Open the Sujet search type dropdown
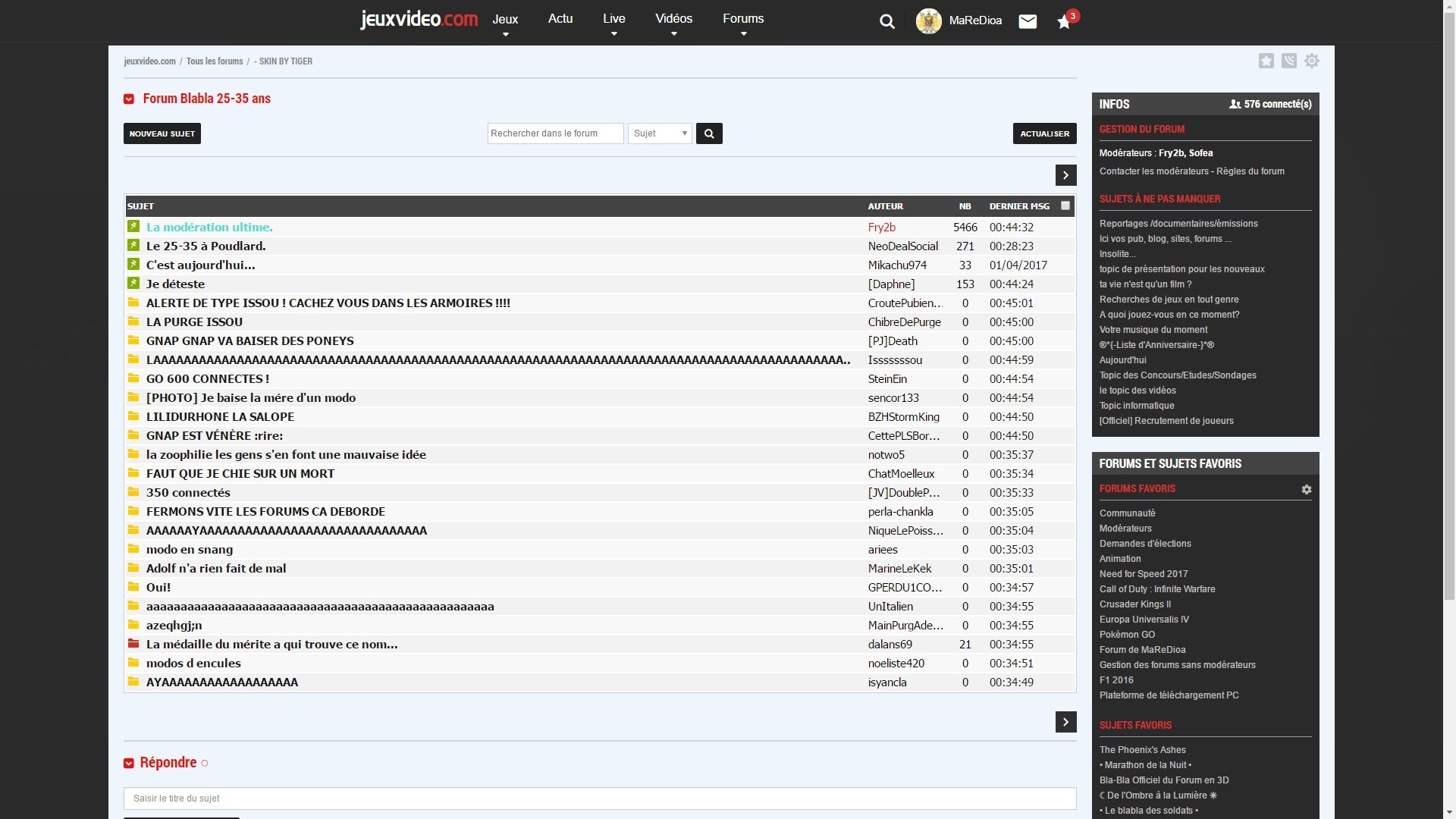Image resolution: width=1456 pixels, height=819 pixels. click(660, 133)
